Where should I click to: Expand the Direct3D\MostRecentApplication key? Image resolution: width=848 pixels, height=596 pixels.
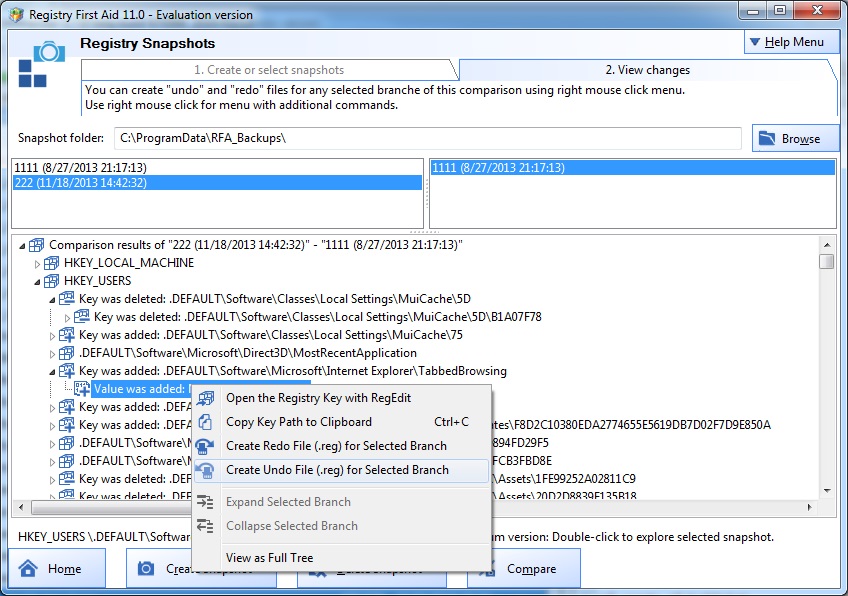[x=52, y=354]
